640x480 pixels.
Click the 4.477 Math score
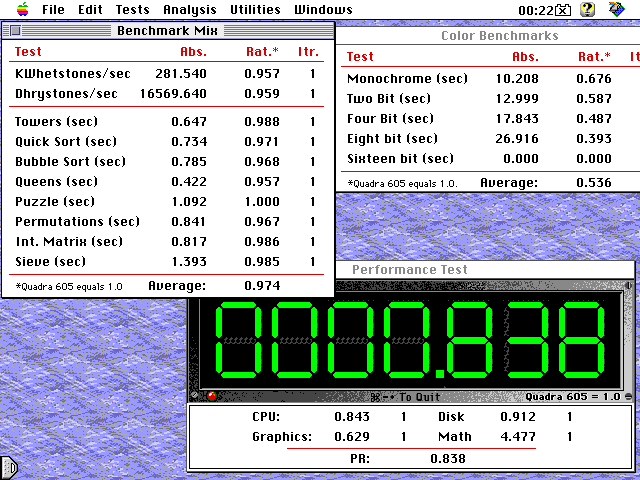(518, 437)
